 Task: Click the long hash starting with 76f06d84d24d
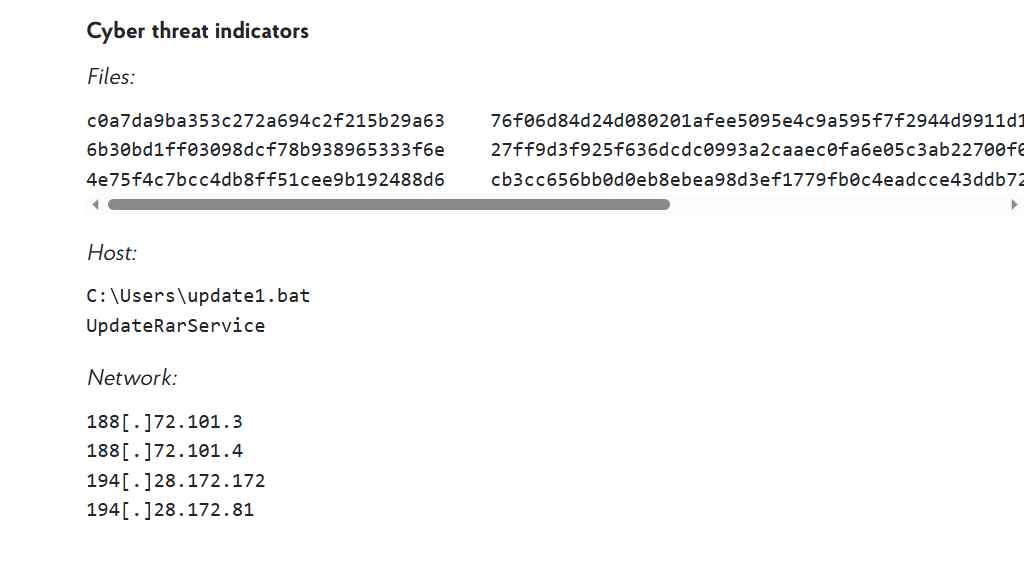click(757, 121)
